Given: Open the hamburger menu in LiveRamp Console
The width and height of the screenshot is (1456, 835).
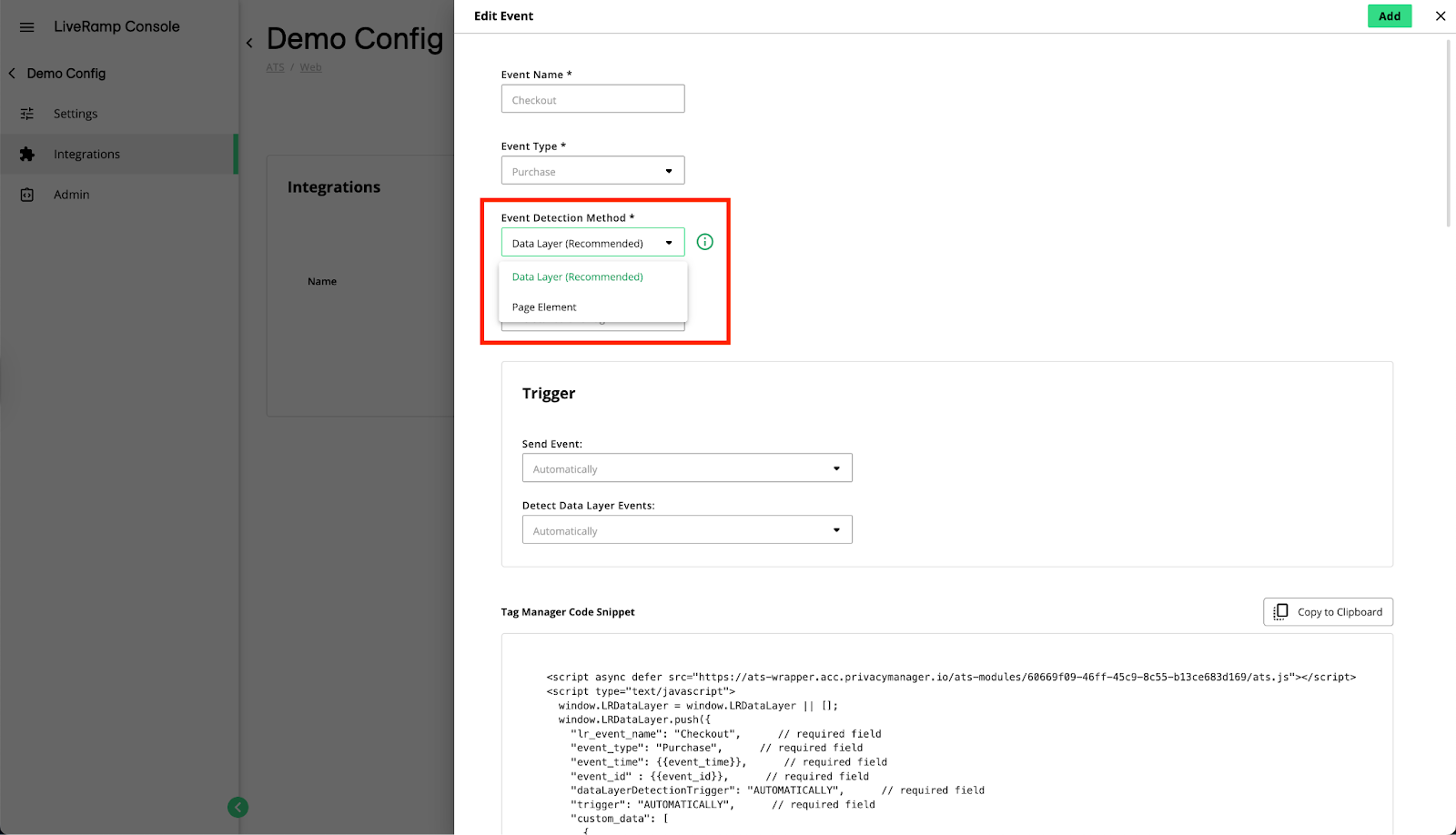Looking at the screenshot, I should point(27,27).
